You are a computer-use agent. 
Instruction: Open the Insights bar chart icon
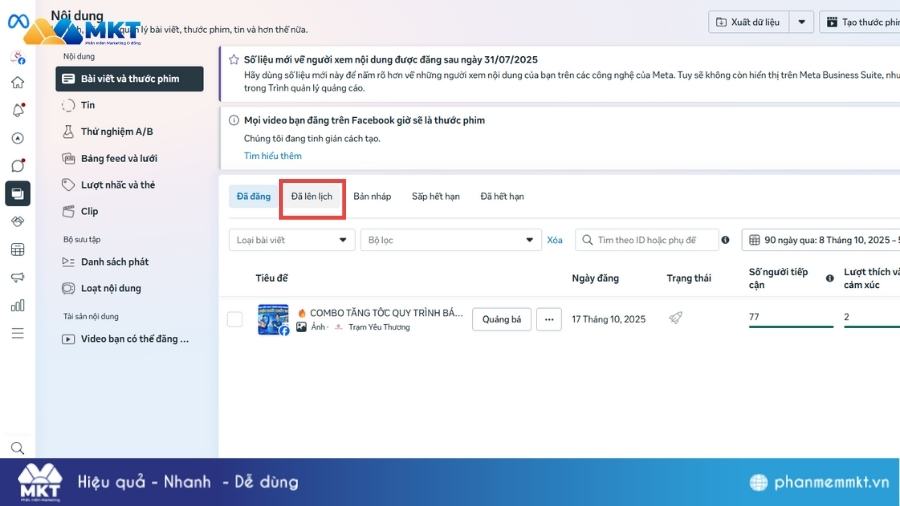(18, 305)
